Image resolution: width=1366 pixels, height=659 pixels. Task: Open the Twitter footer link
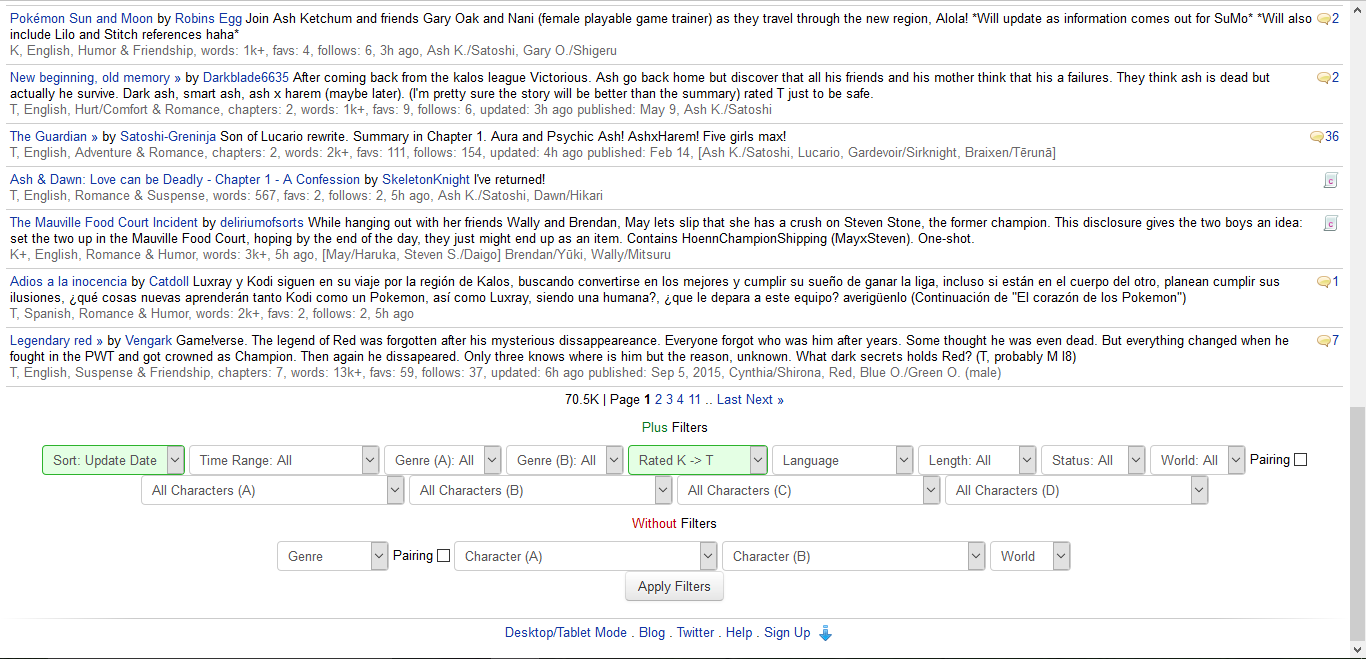(x=696, y=633)
